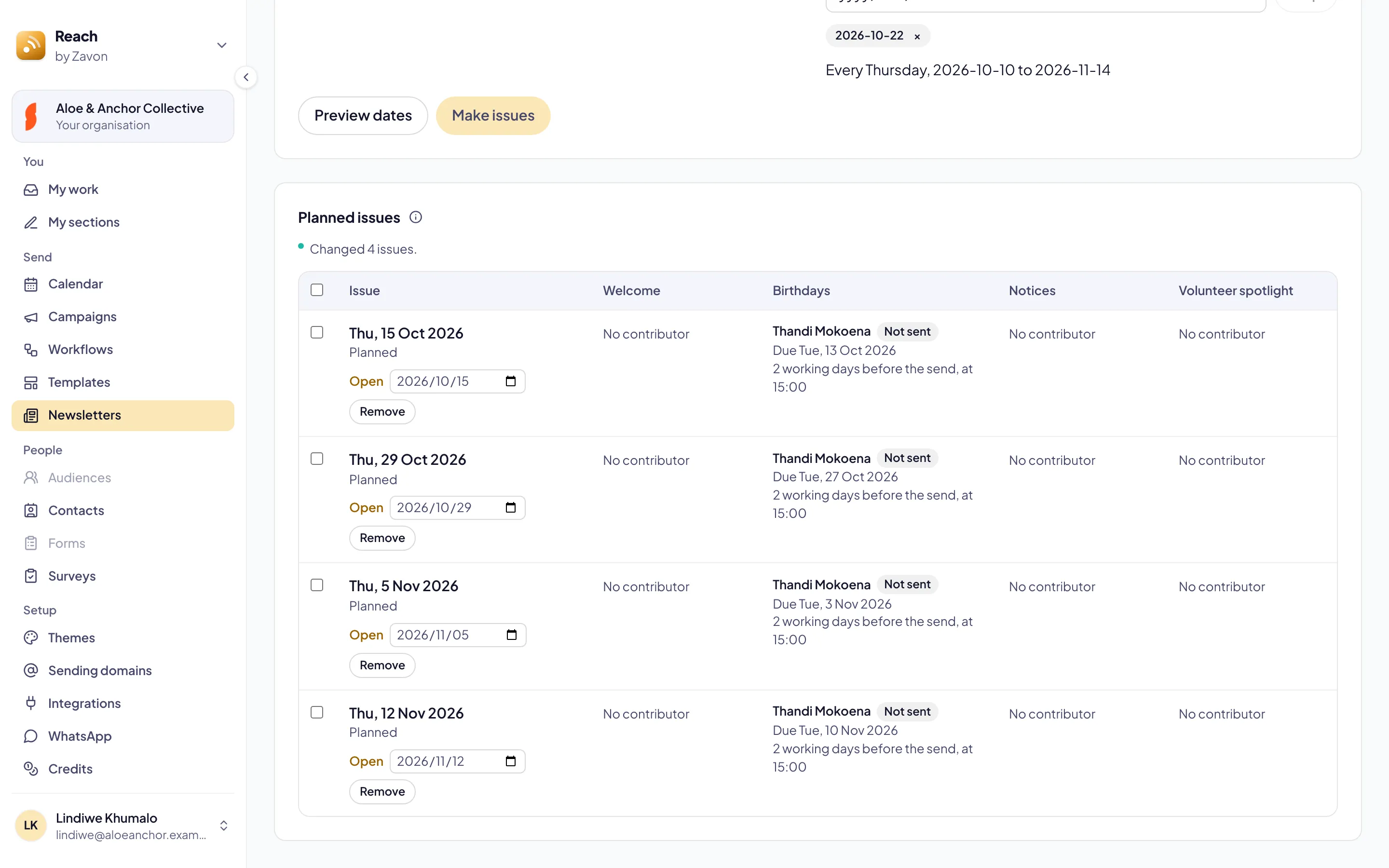Show Planned issues info tooltip icon
The height and width of the screenshot is (868, 1389).
click(416, 217)
